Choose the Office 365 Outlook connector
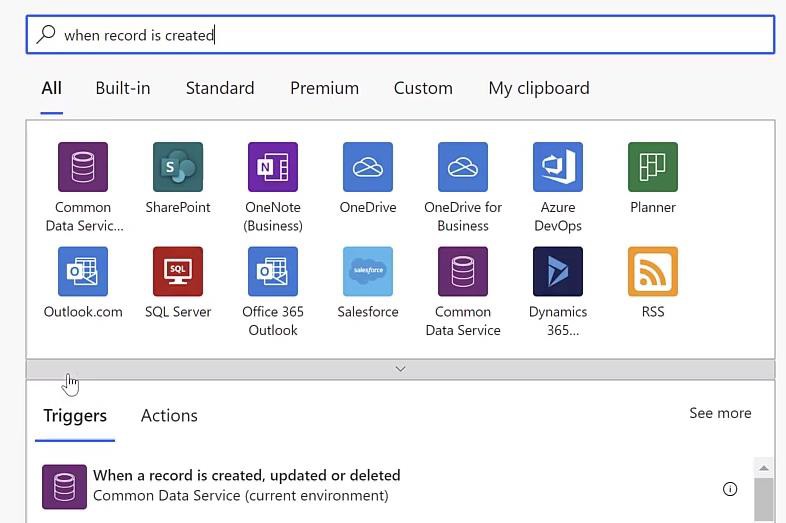 point(273,271)
